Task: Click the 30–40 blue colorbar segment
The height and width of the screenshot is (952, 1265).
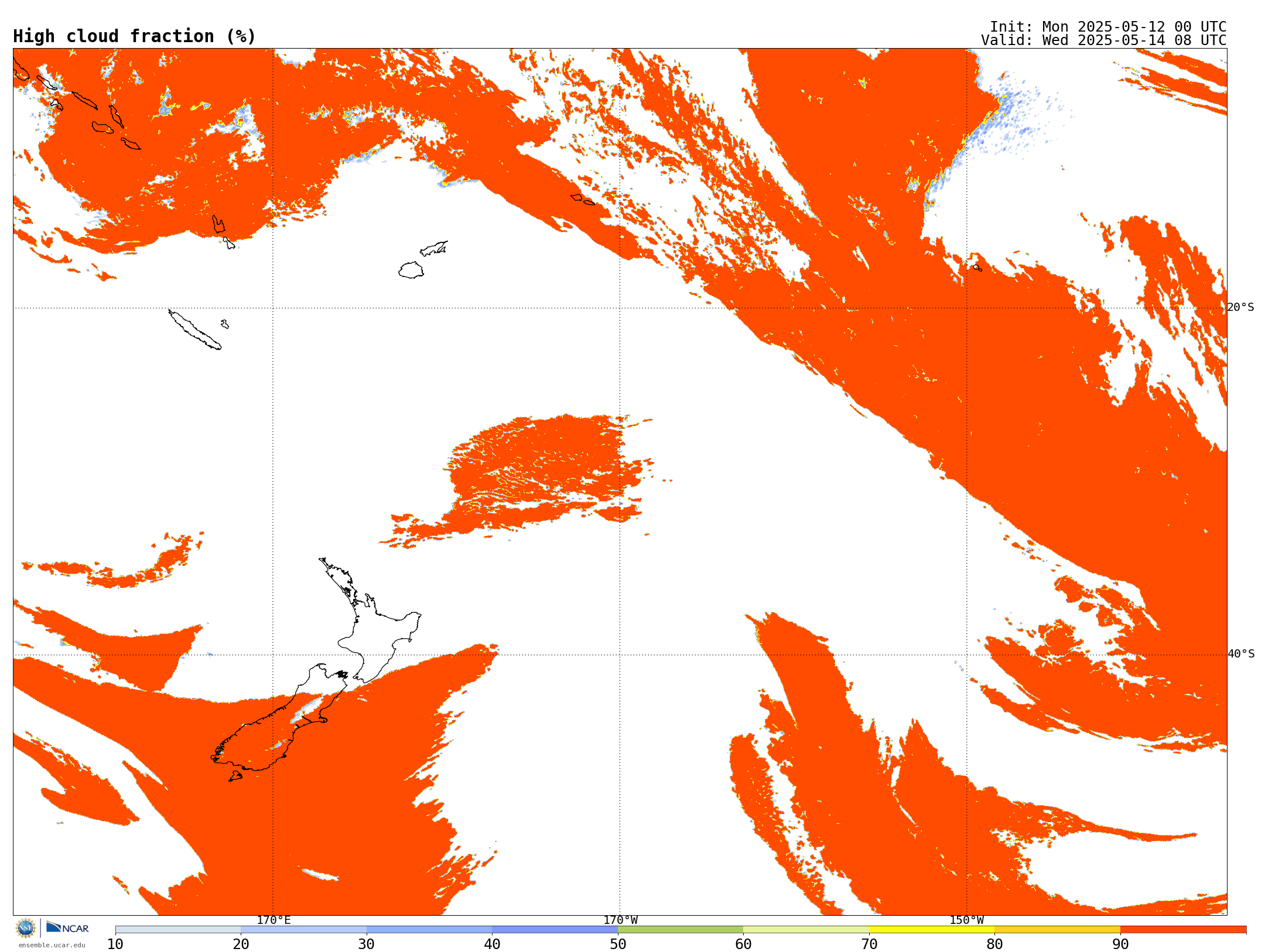Action: click(x=429, y=930)
